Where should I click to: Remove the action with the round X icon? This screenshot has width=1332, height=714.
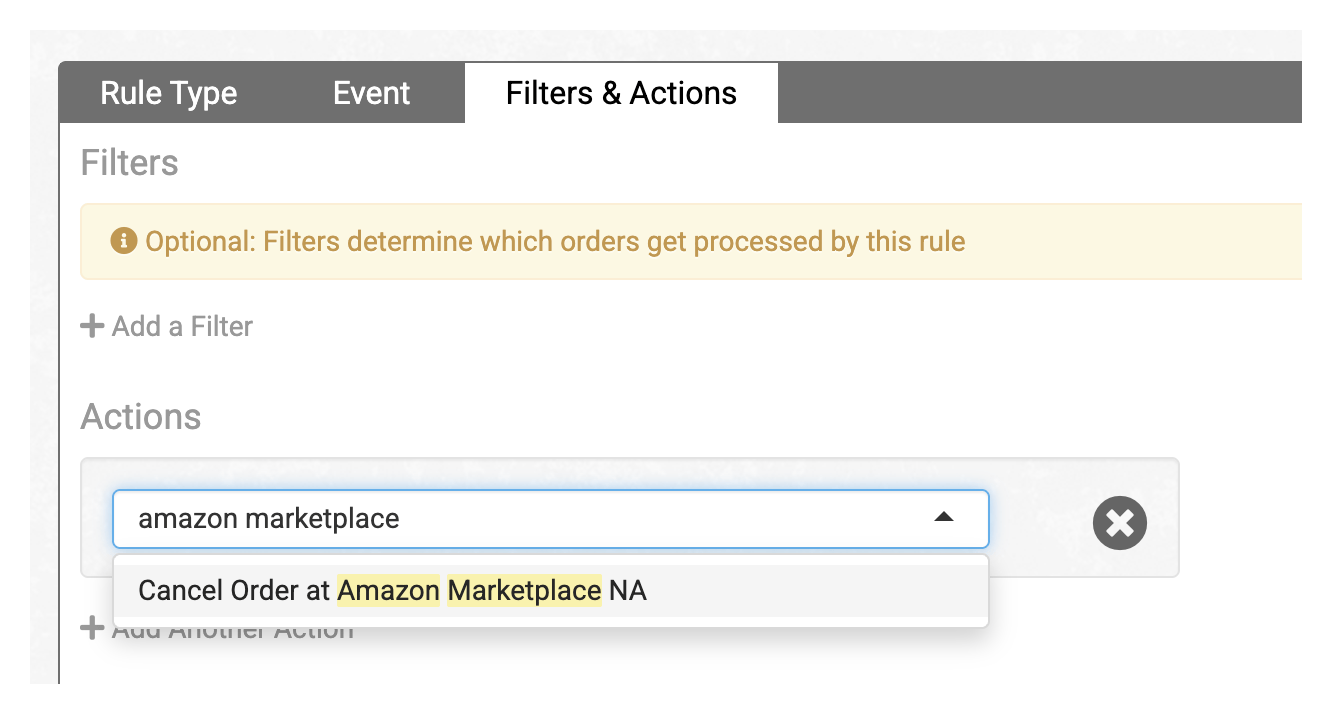click(1120, 522)
